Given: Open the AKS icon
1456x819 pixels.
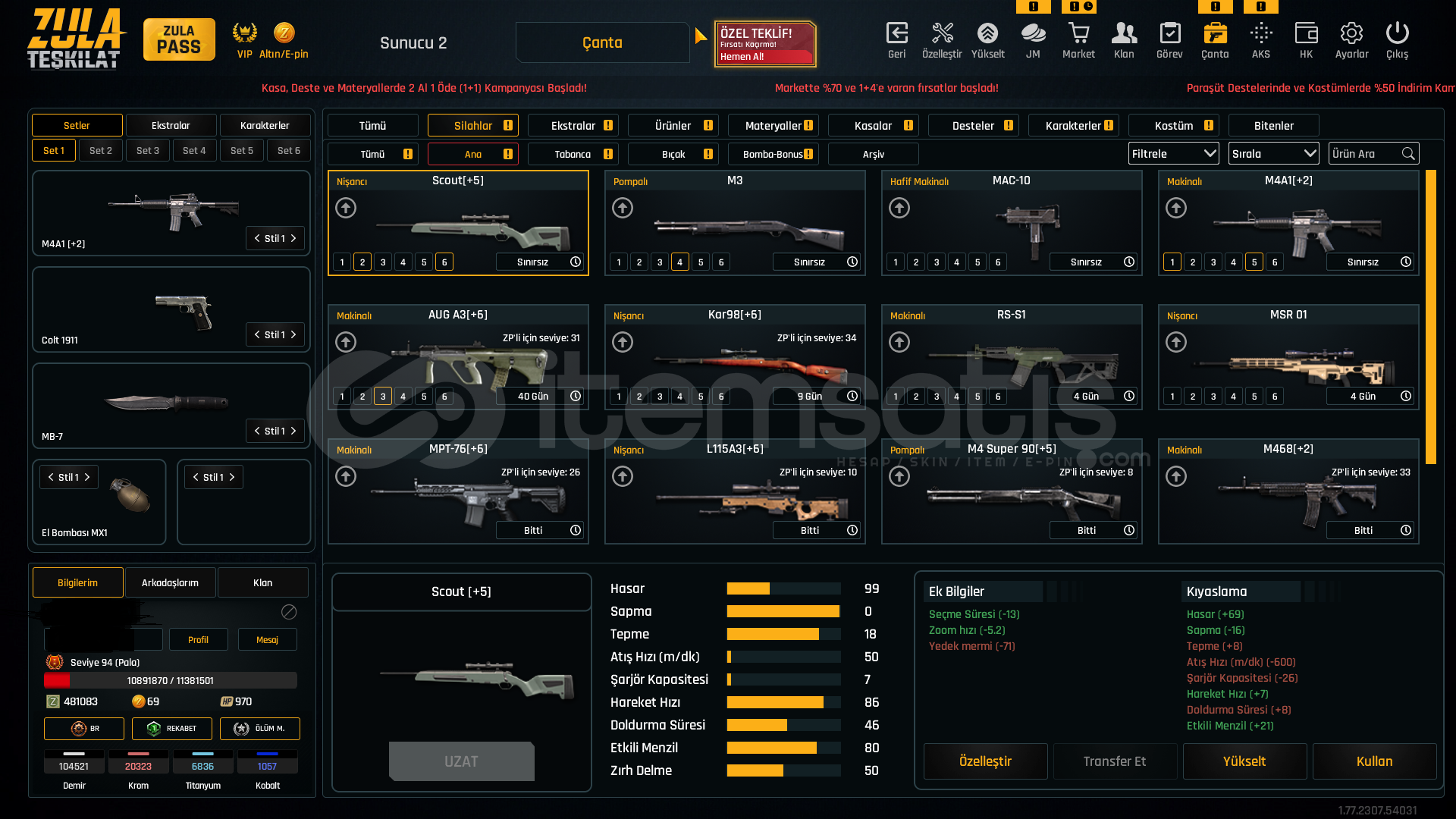Looking at the screenshot, I should [x=1261, y=39].
